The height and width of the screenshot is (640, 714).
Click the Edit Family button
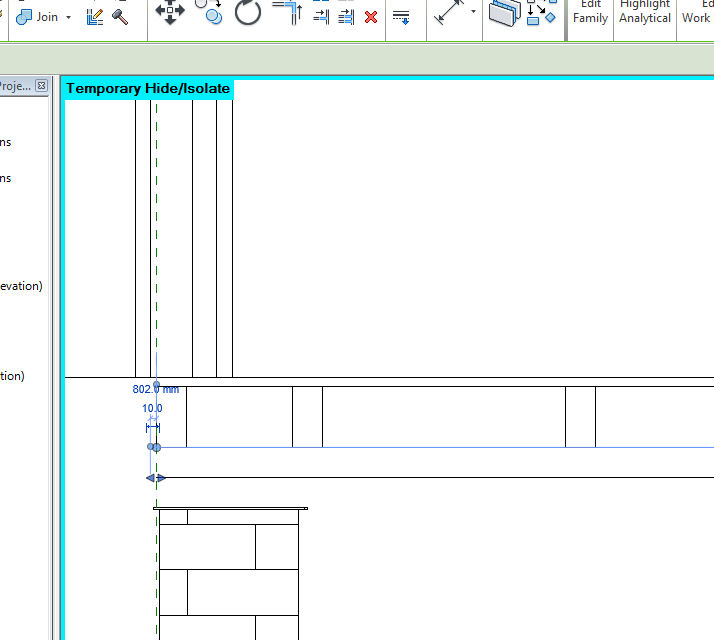(590, 12)
